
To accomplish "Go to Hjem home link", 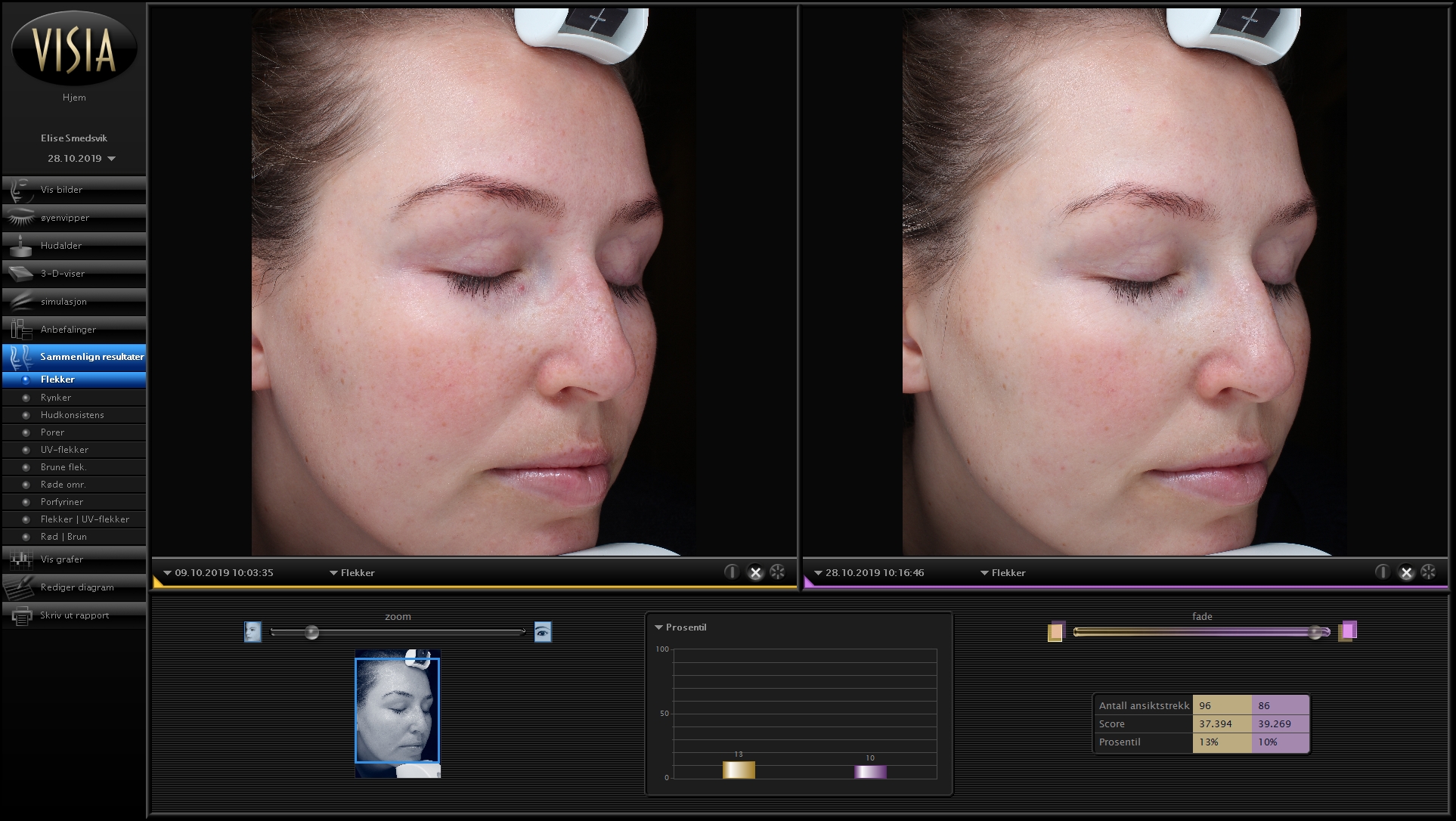I will 74,98.
